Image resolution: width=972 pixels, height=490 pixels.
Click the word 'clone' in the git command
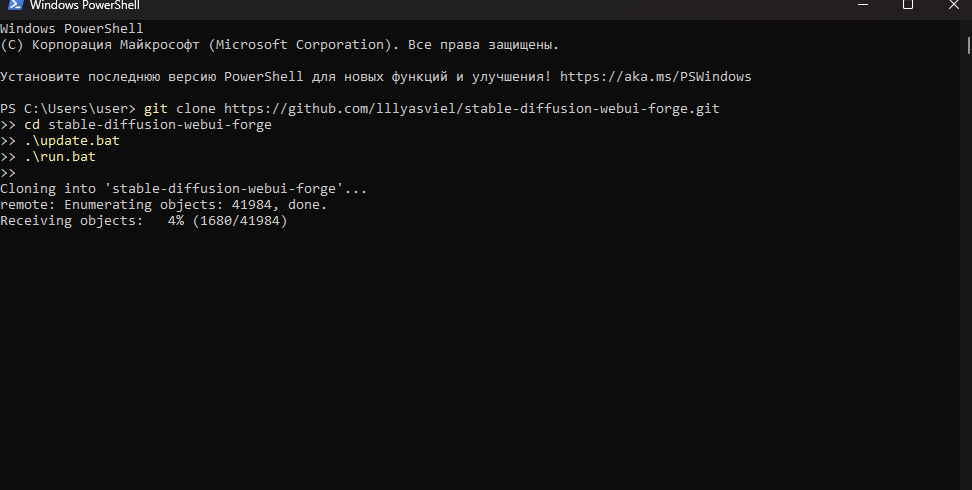pos(196,109)
